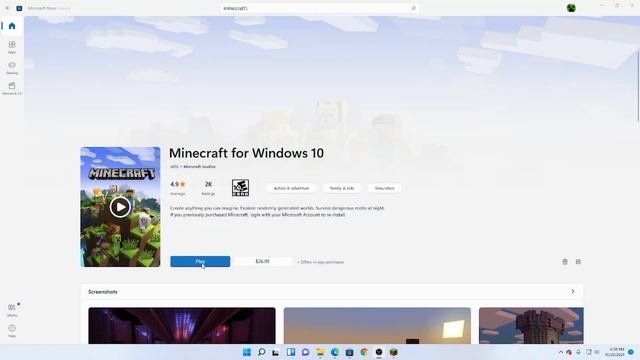Open the profile avatar menu
Viewport: 640px width, 360px height.
click(571, 8)
